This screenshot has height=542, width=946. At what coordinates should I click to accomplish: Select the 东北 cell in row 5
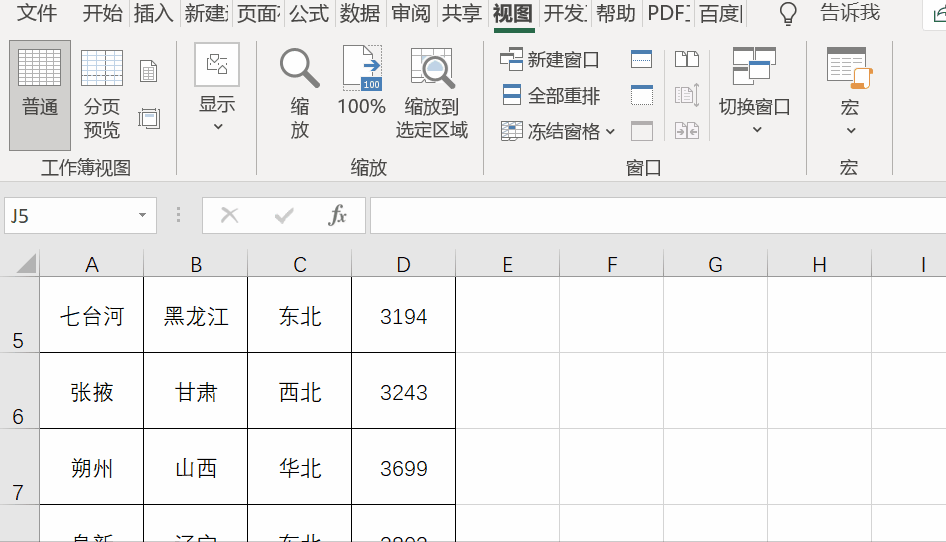click(x=300, y=316)
